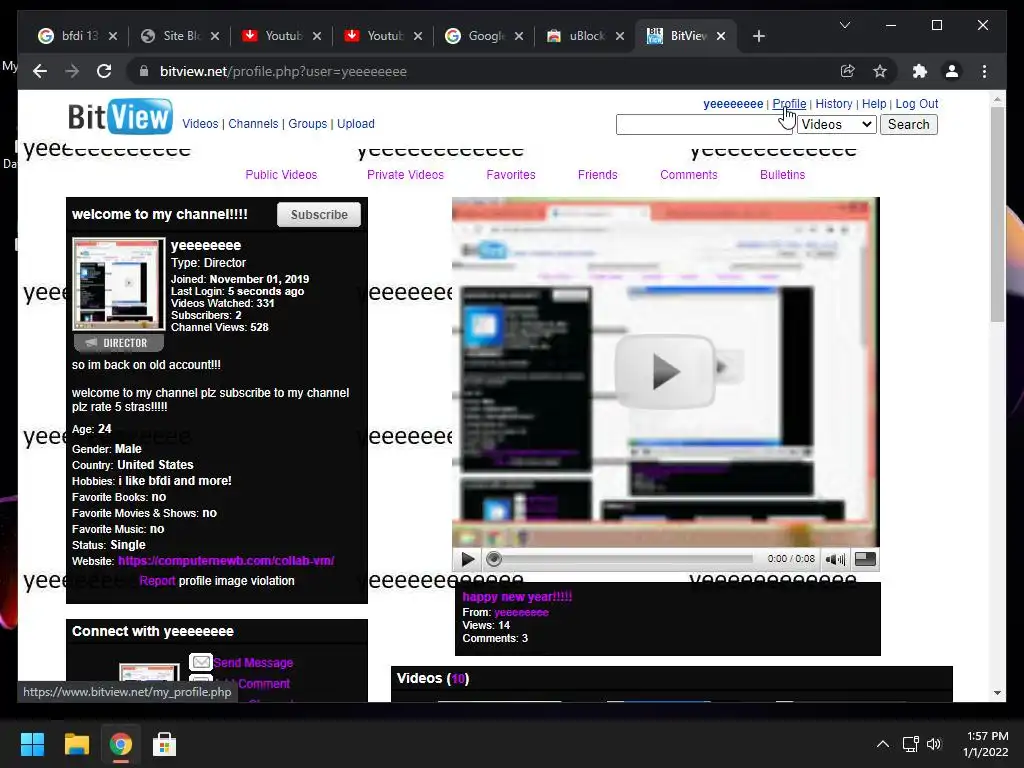Screen dimensions: 1024x768
Task: Click the video seek progress bar
Action: point(620,559)
